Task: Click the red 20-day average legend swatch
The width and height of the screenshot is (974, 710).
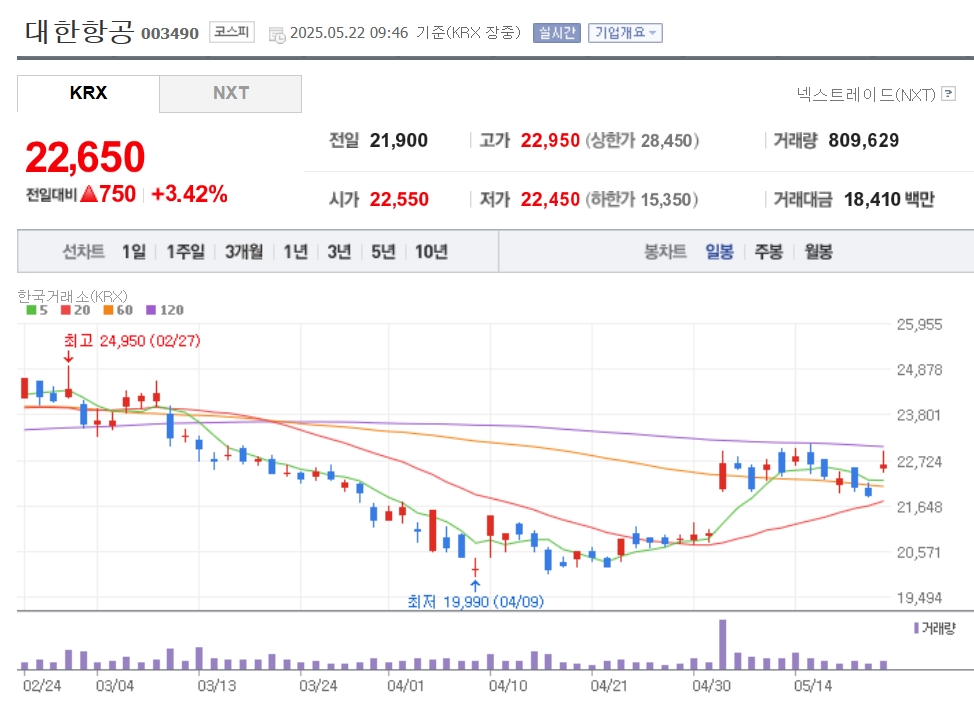Action: (66, 310)
